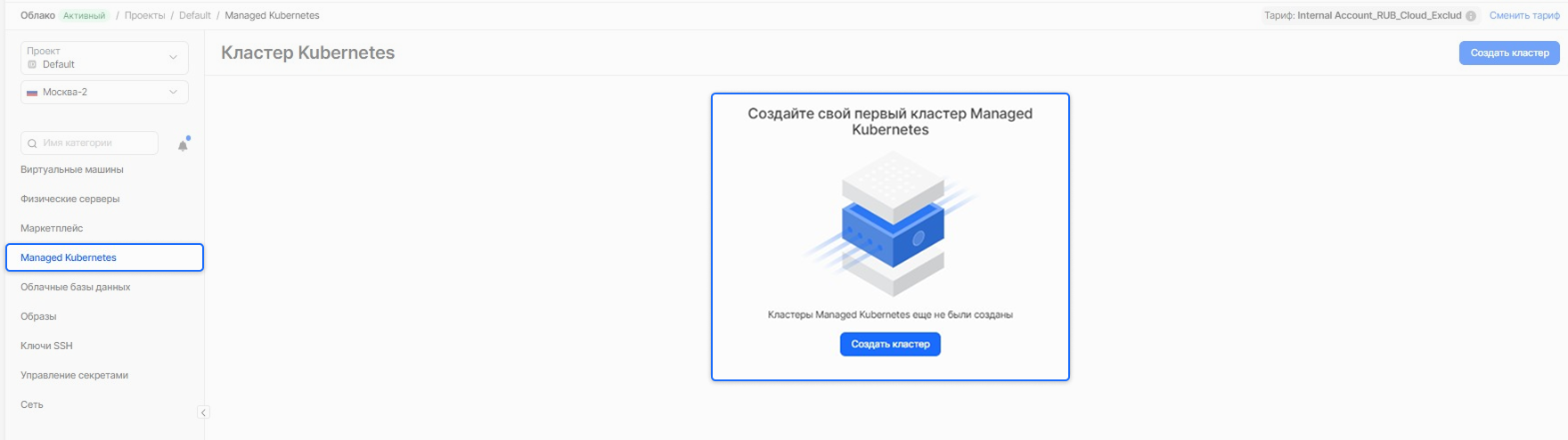Screen dimensions: 1568x440
Task: Click the Default breadcrumb
Action: pyautogui.click(x=195, y=16)
